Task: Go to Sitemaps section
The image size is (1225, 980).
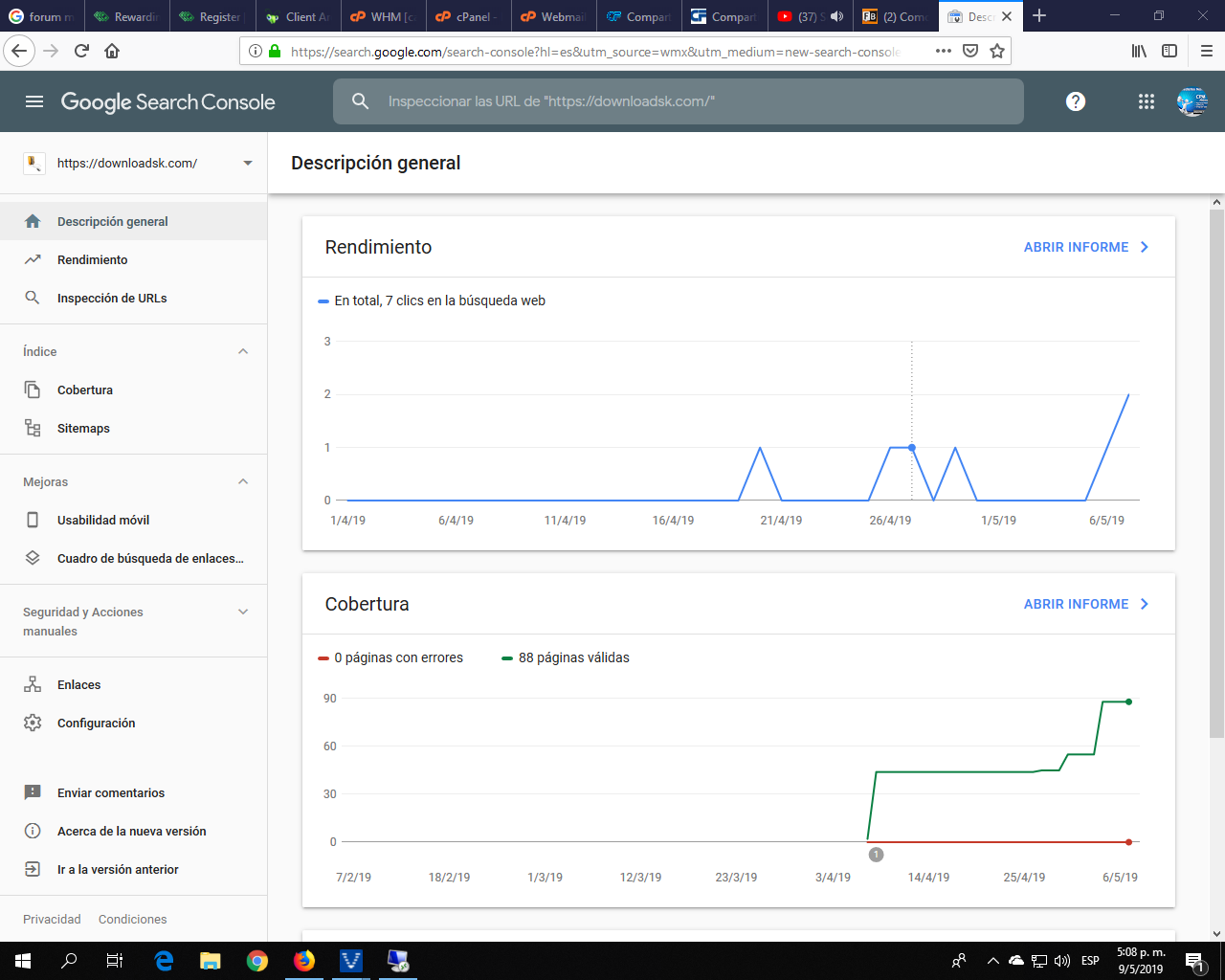Action: pos(134,428)
